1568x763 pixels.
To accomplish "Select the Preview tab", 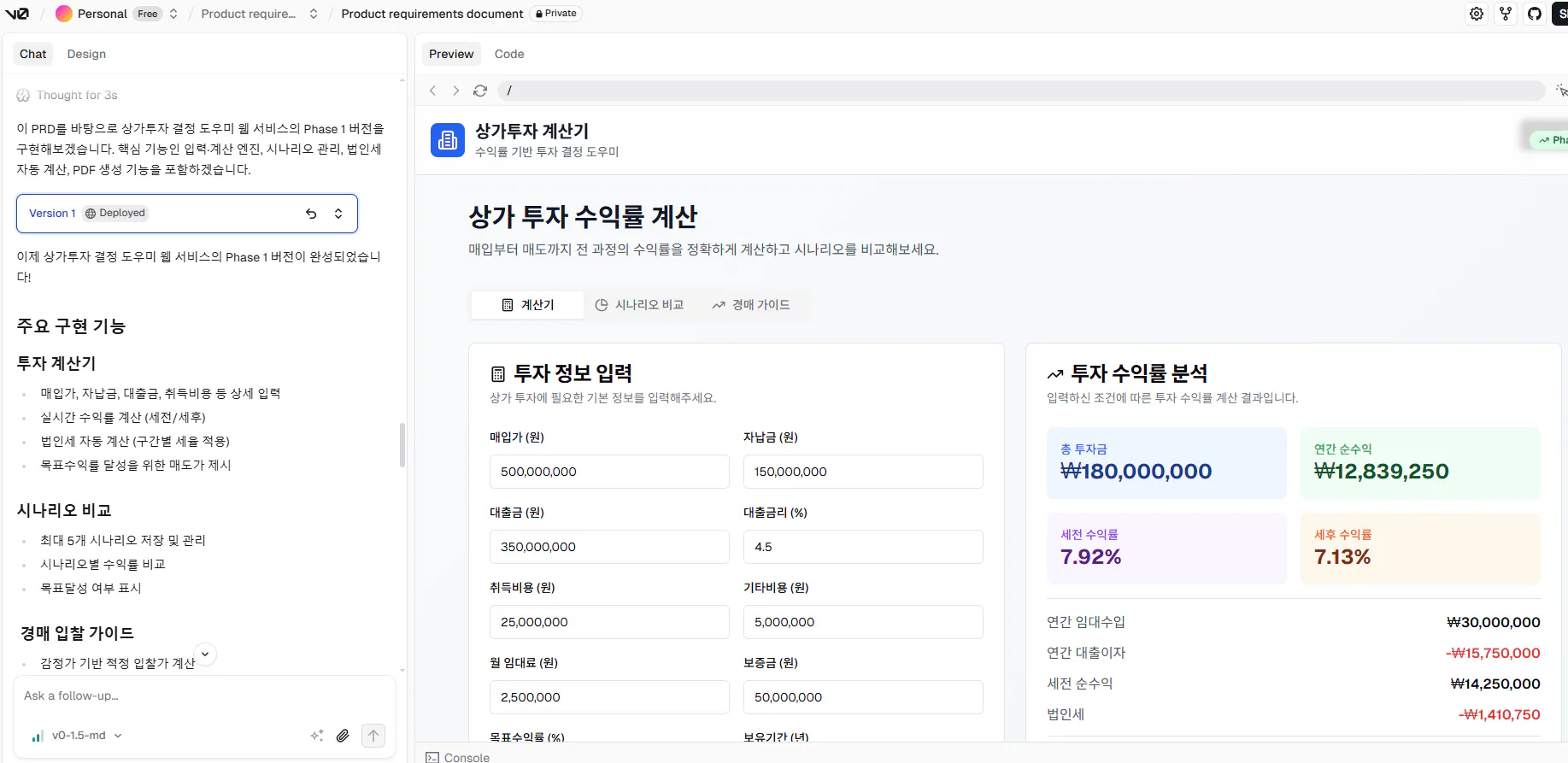I will click(x=451, y=54).
